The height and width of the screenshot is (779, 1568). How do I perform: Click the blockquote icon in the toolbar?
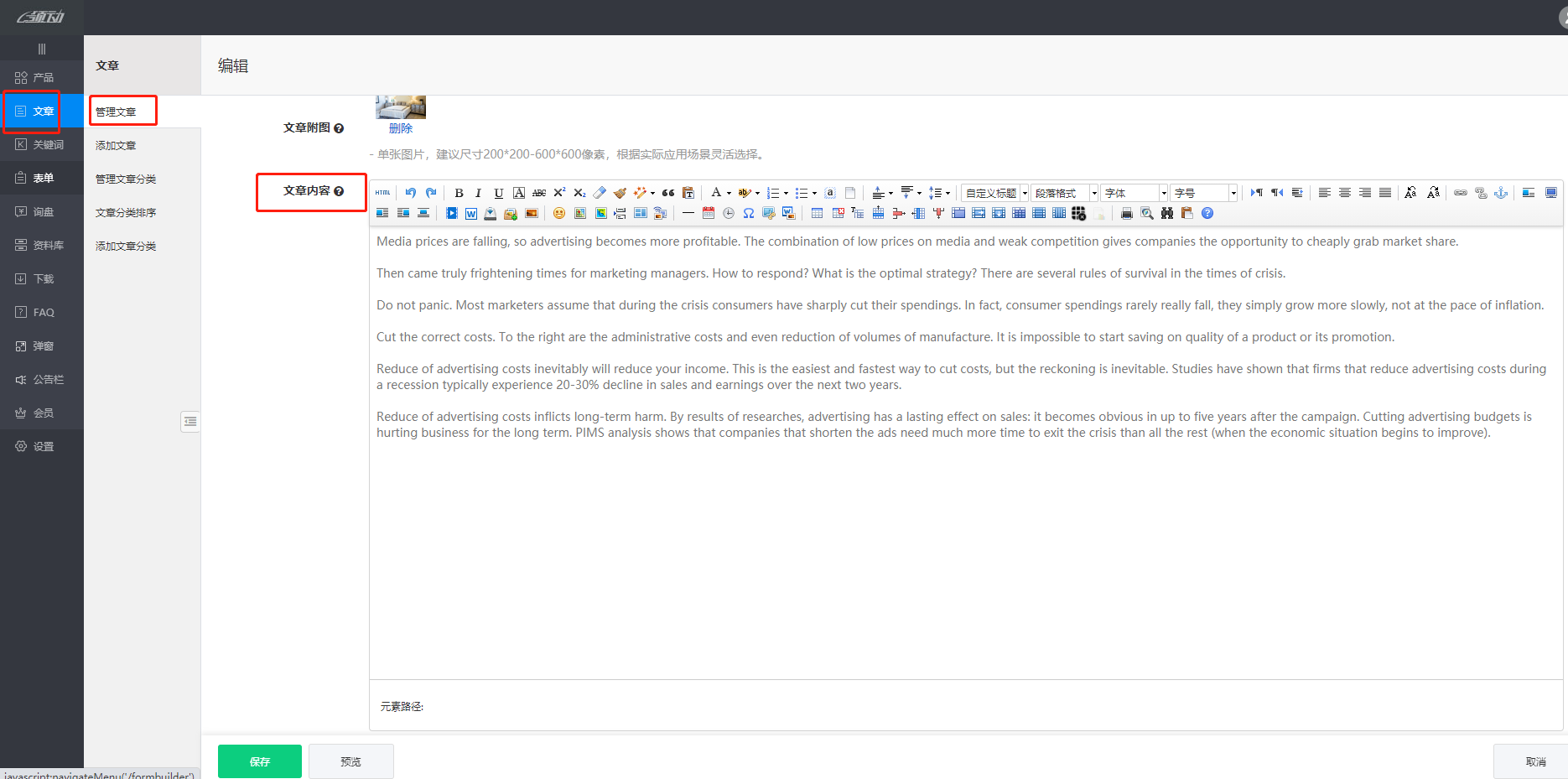[x=668, y=193]
